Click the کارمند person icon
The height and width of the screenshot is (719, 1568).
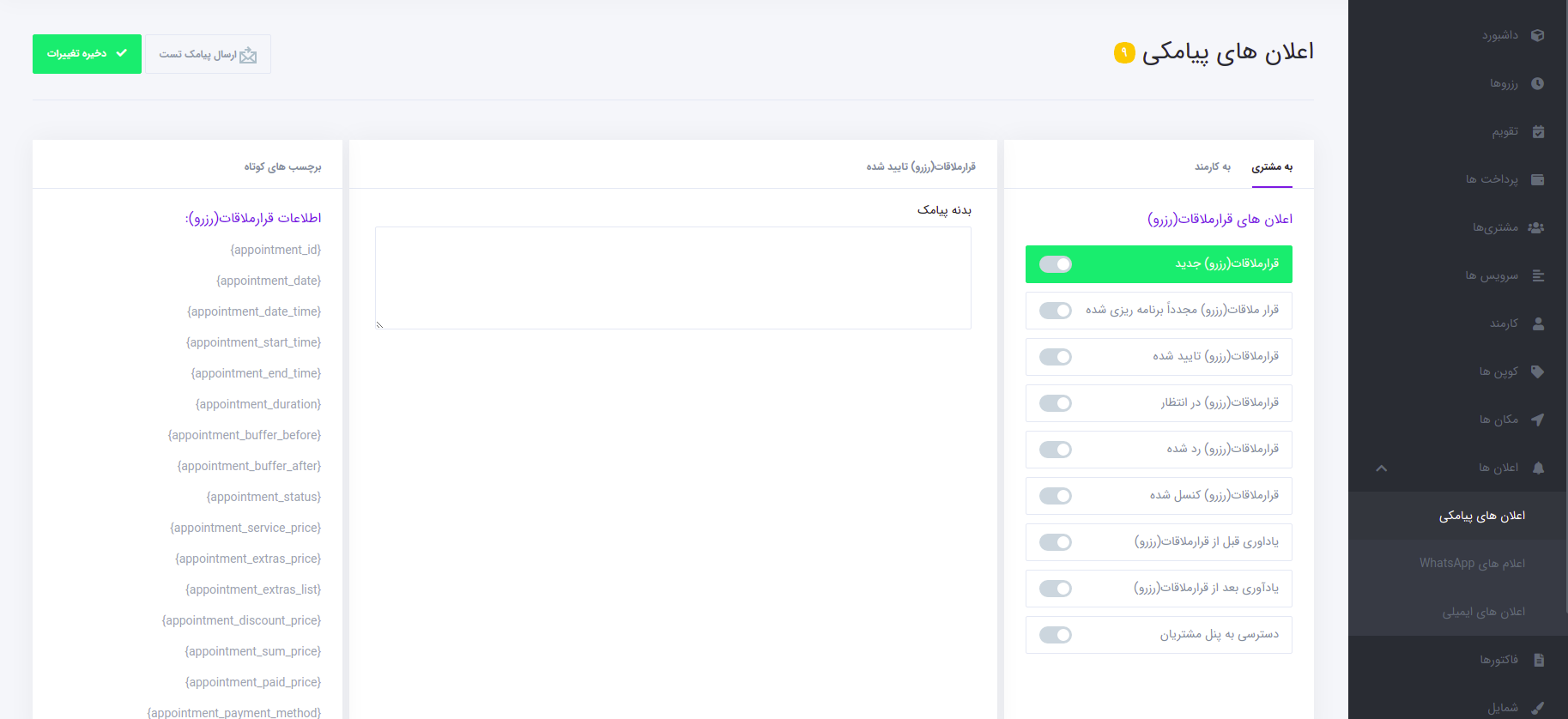pyautogui.click(x=1538, y=323)
